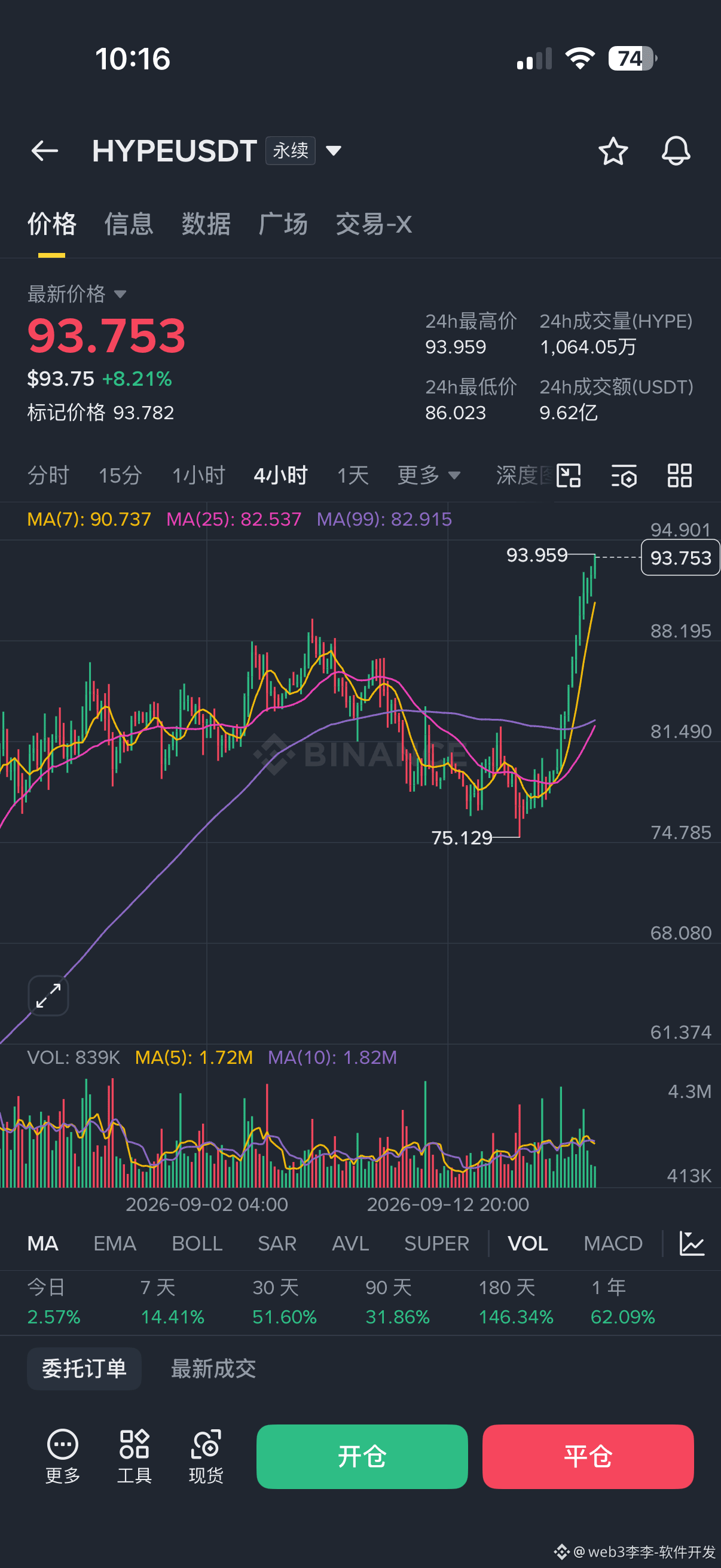Image resolution: width=721 pixels, height=1568 pixels.
Task: Expand the 最新价格 price type dropdown
Action: coord(121,295)
